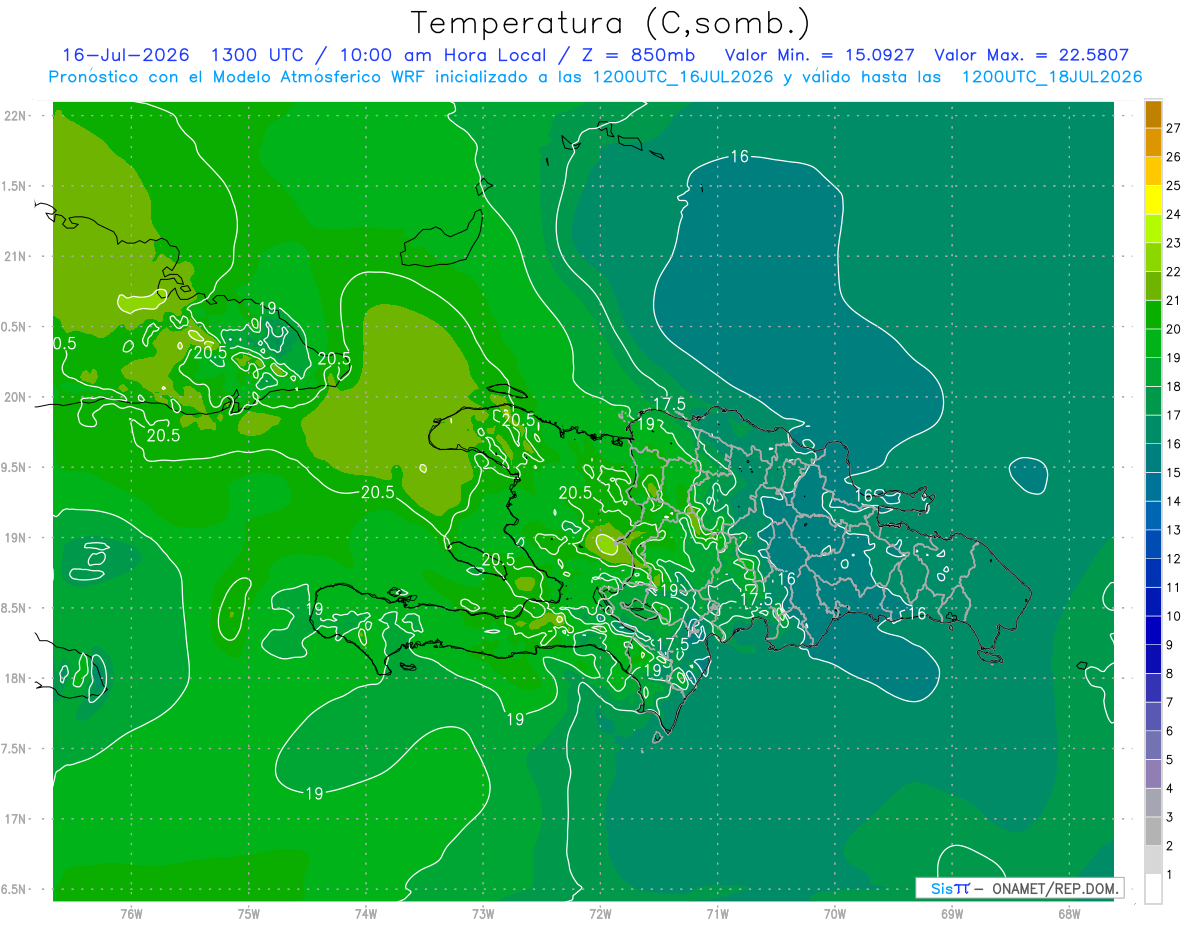This screenshot has height=927, width=1200.
Task: Click the "17N" latitude axis label
Action: pyautogui.click(x=15, y=820)
